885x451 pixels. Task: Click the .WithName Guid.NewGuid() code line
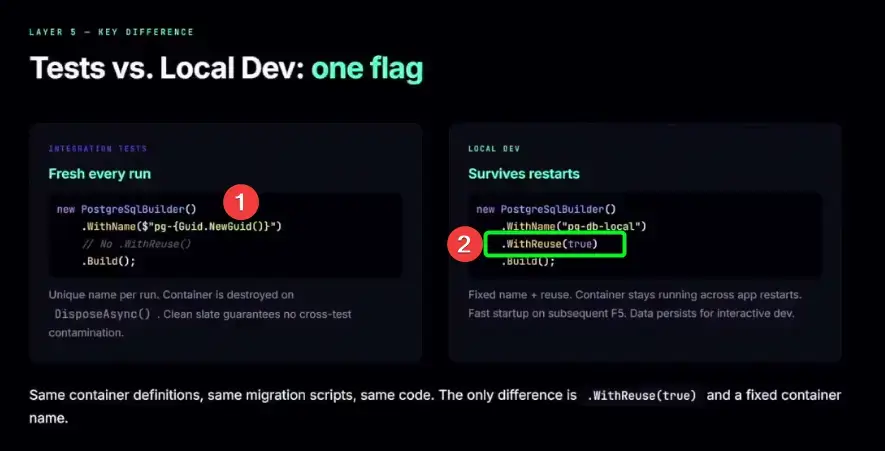(182, 227)
